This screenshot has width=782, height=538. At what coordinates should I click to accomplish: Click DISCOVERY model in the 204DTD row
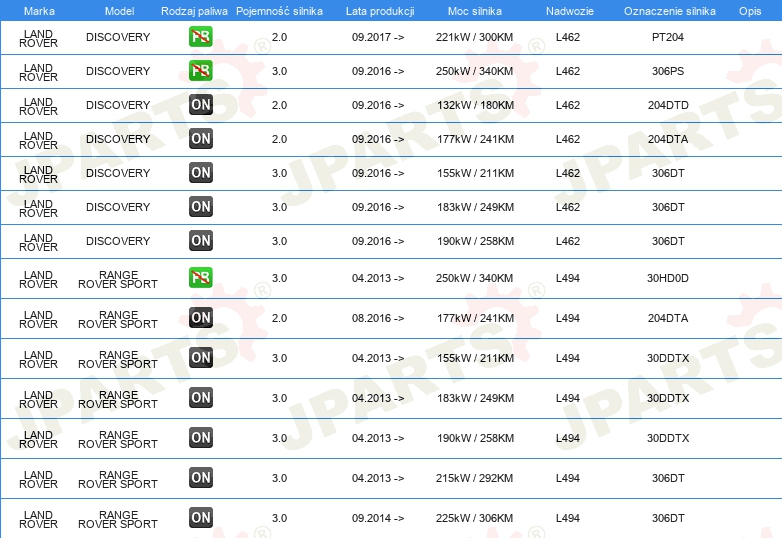click(118, 105)
